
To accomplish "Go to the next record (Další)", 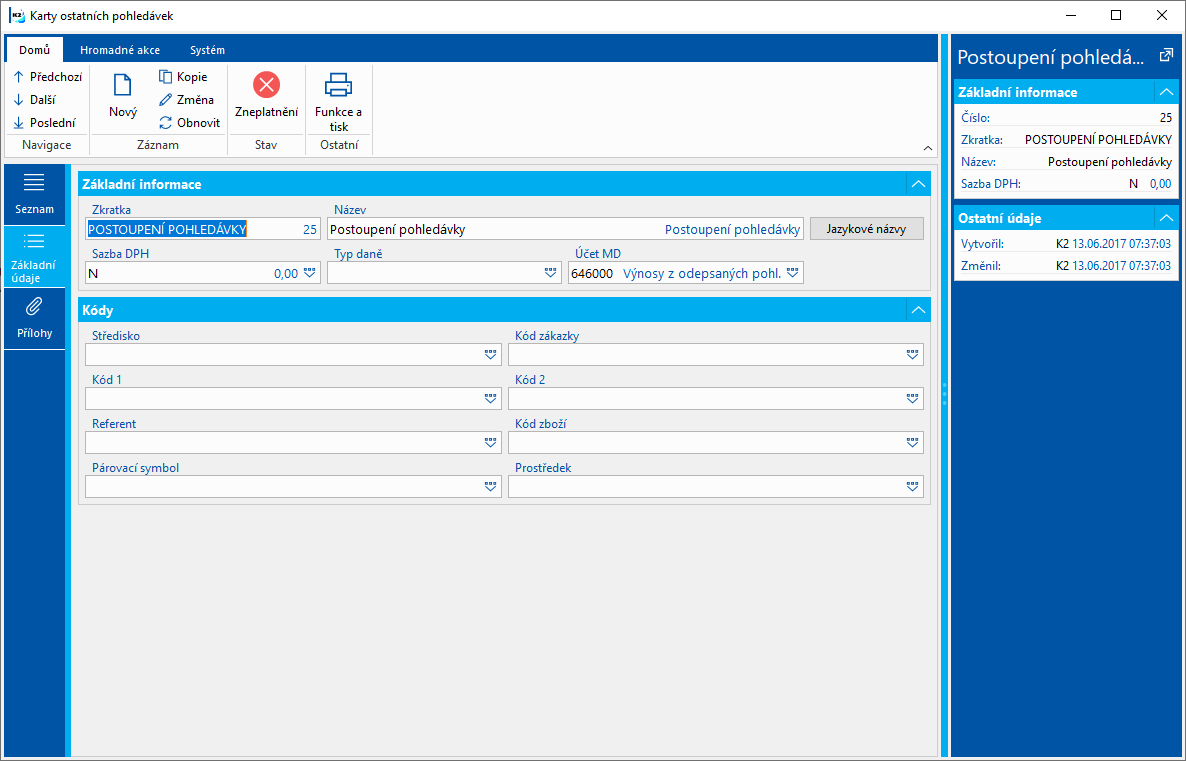I will [35, 99].
